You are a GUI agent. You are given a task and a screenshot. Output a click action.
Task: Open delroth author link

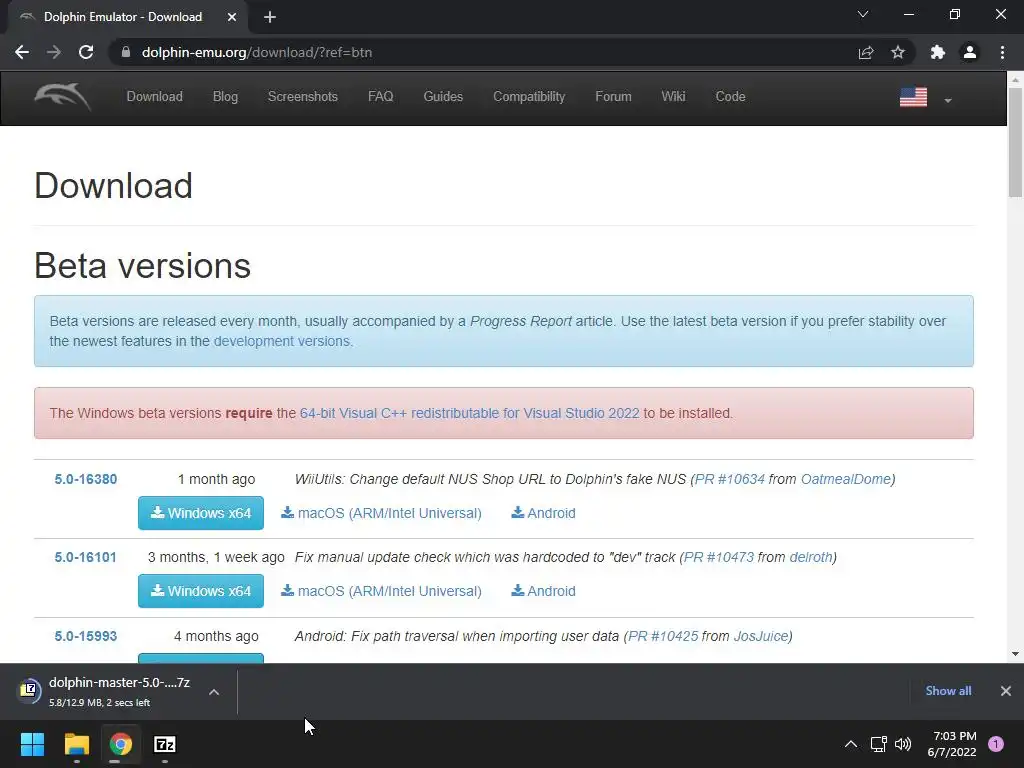811,558
